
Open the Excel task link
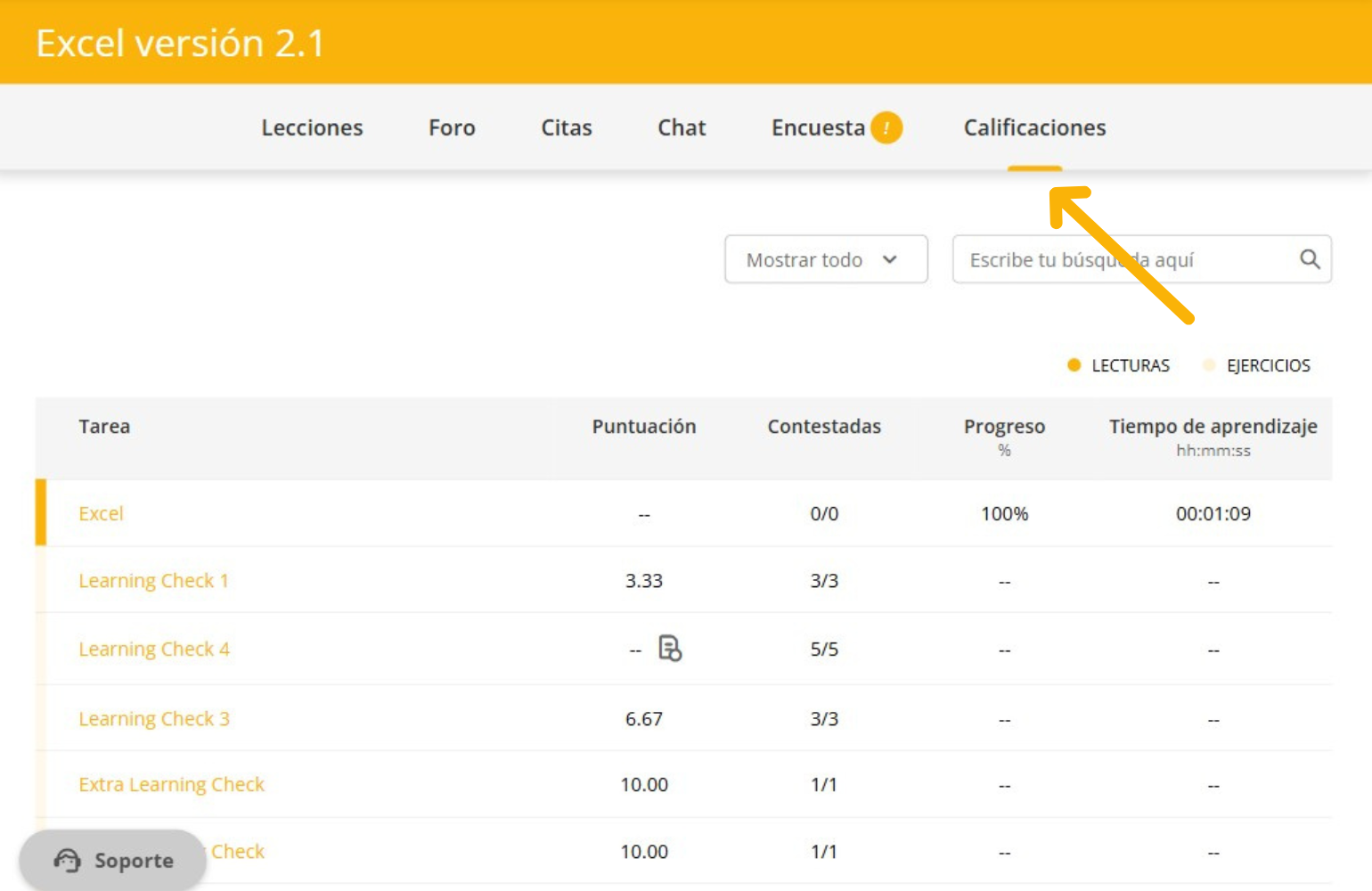pyautogui.click(x=101, y=513)
